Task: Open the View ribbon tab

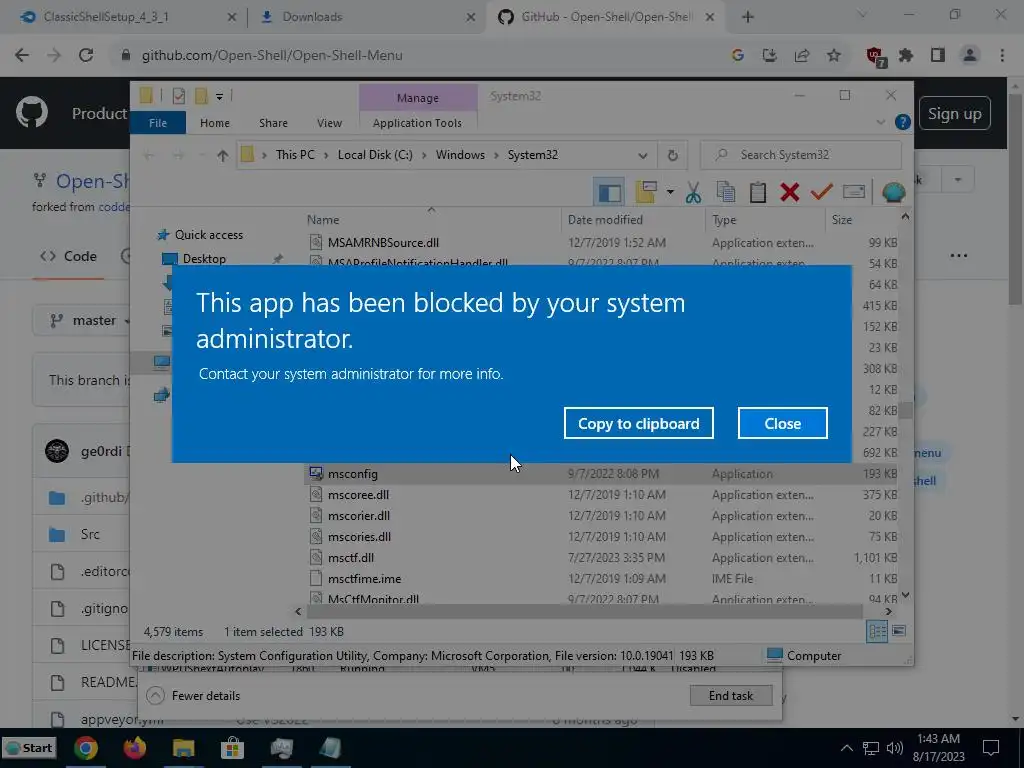Action: 329,123
